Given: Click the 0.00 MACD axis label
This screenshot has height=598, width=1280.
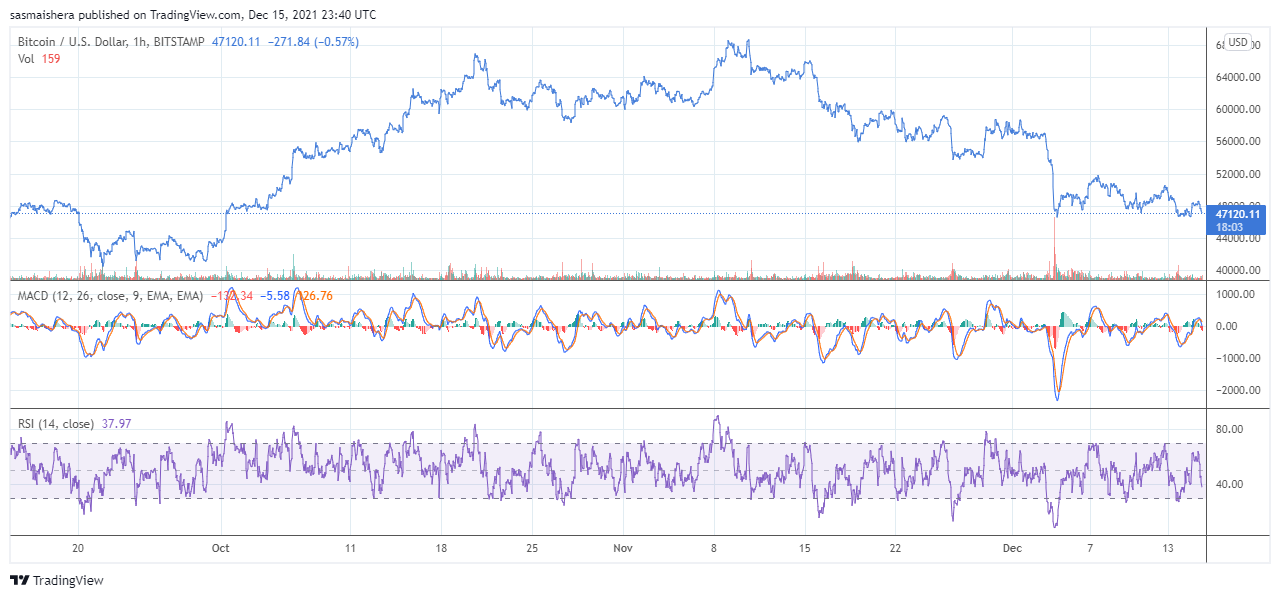Looking at the screenshot, I should pos(1227,326).
